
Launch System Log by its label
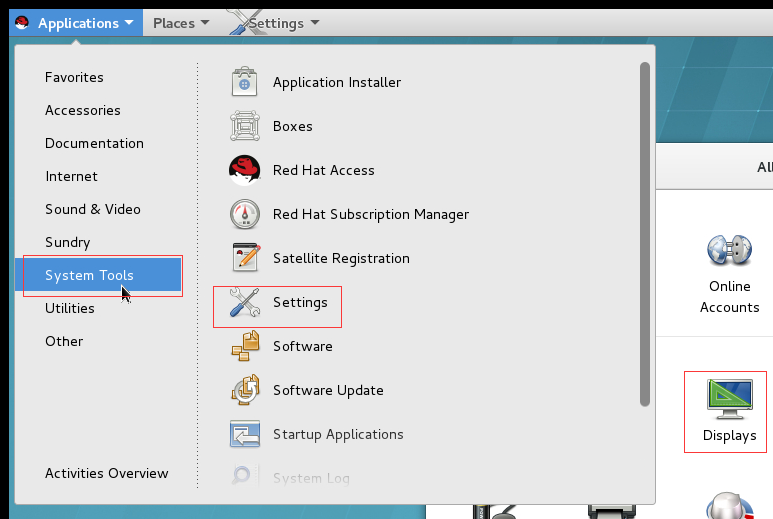[311, 478]
